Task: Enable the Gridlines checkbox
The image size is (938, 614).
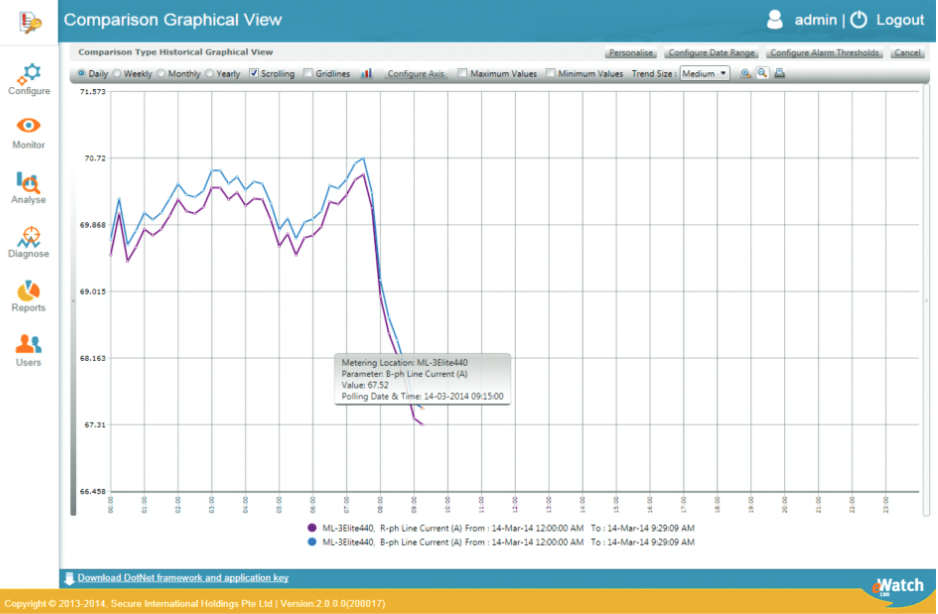Action: pos(308,73)
